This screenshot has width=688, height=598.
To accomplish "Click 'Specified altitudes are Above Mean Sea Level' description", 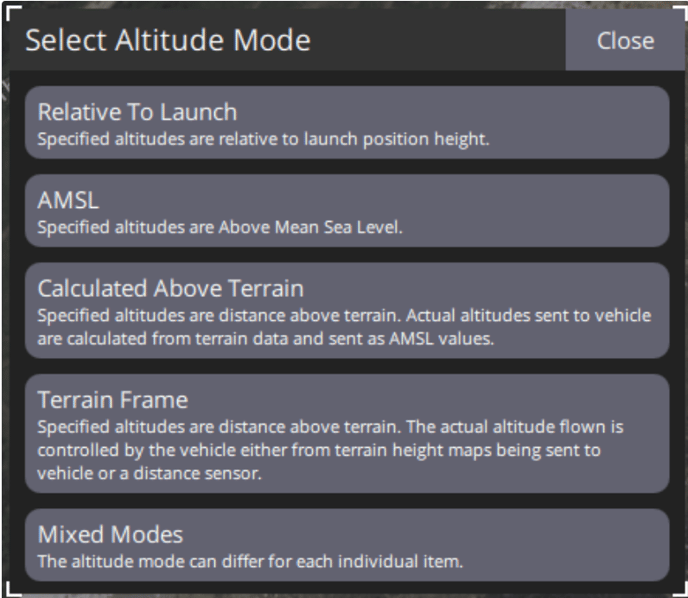I will click(220, 228).
